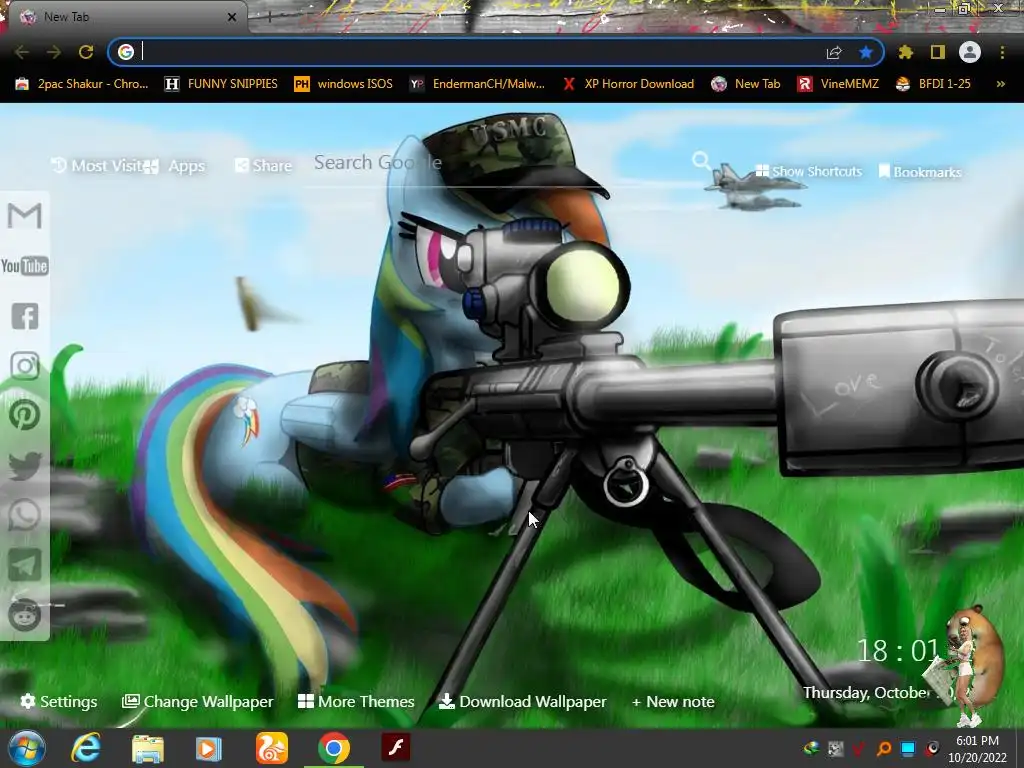This screenshot has width=1024, height=768.
Task: Click the 18 : 01 clock widget
Action: [898, 650]
